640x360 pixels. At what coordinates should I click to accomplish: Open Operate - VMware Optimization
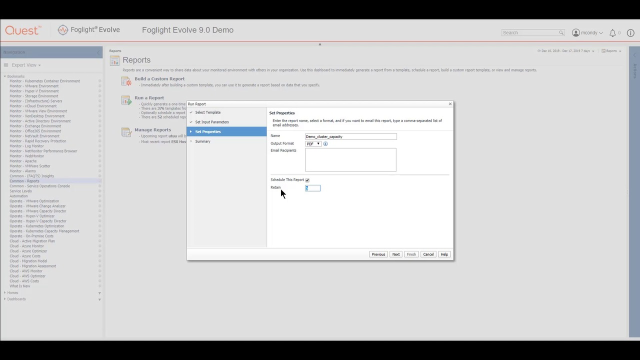34,201
